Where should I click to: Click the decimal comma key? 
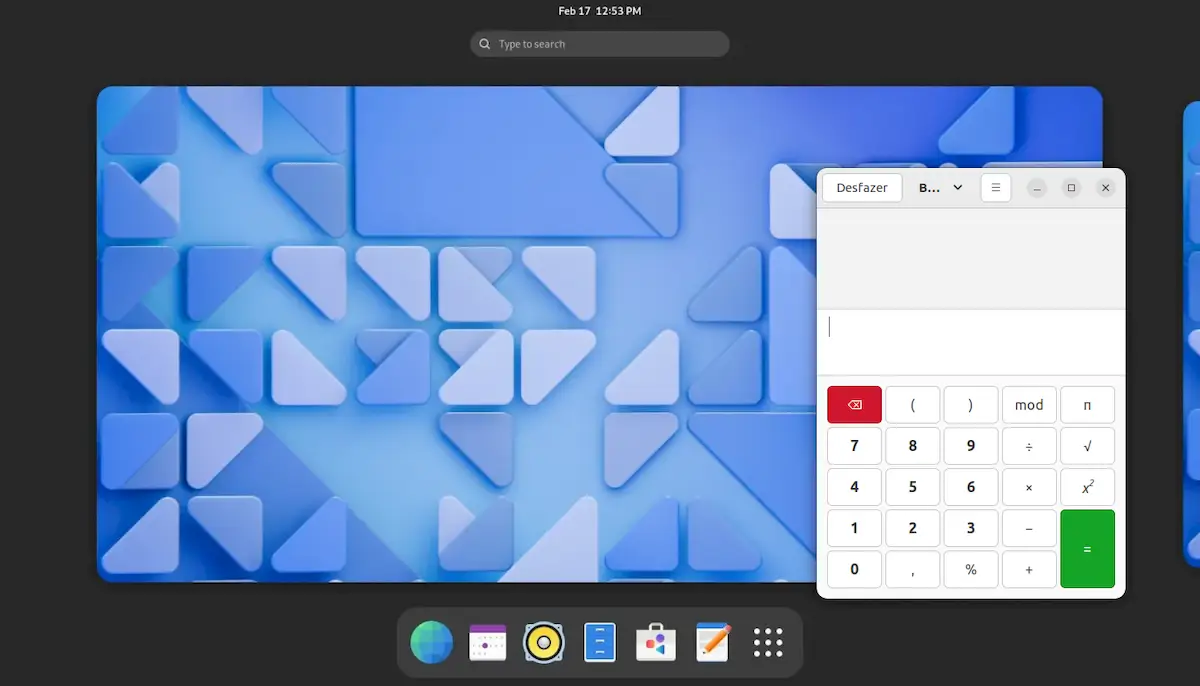tap(912, 569)
